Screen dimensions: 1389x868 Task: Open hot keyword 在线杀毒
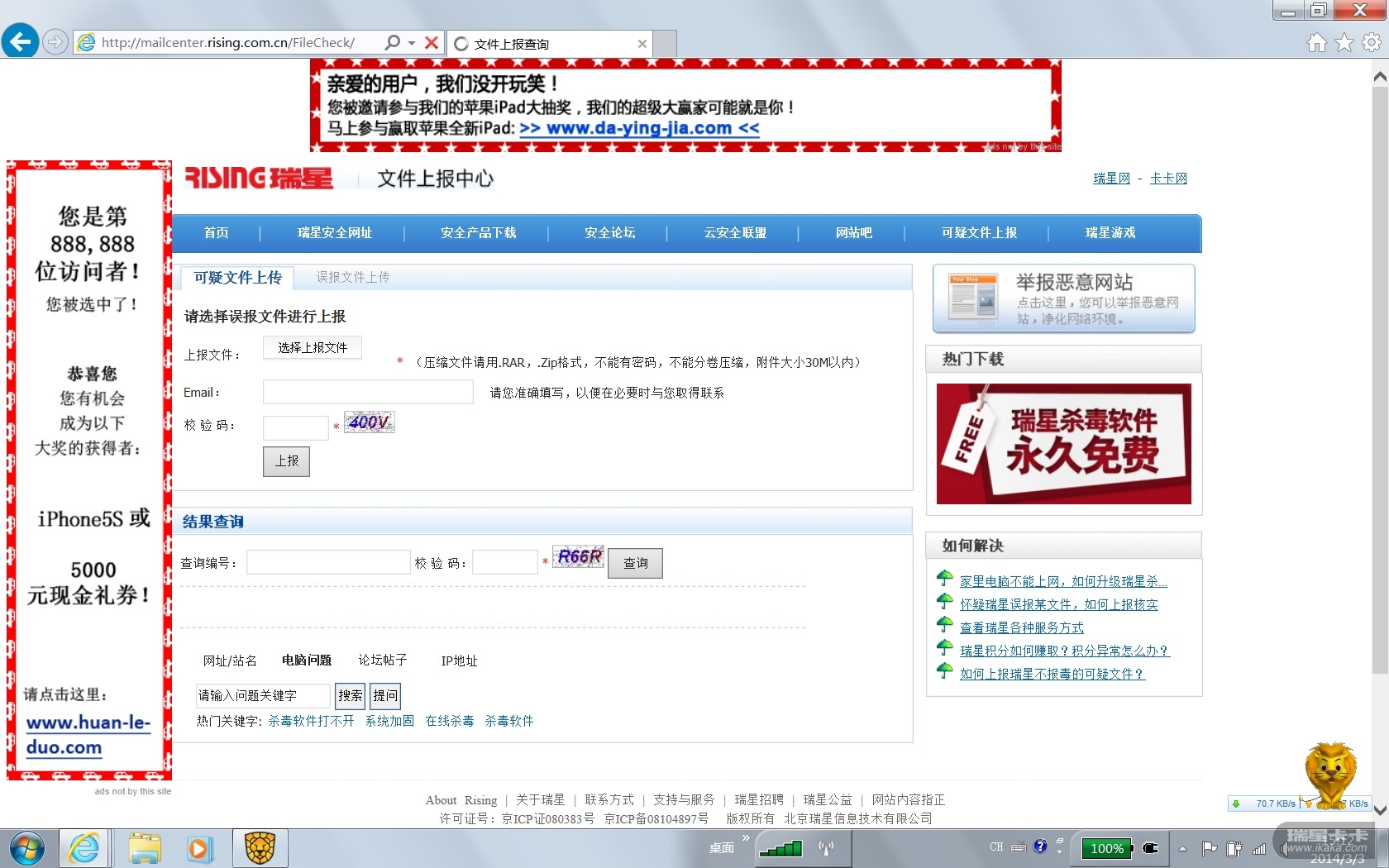coord(450,721)
